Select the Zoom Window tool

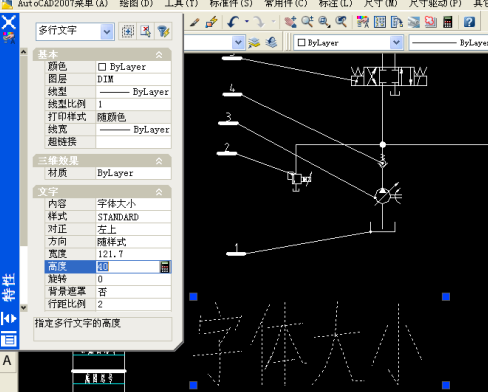[324, 22]
